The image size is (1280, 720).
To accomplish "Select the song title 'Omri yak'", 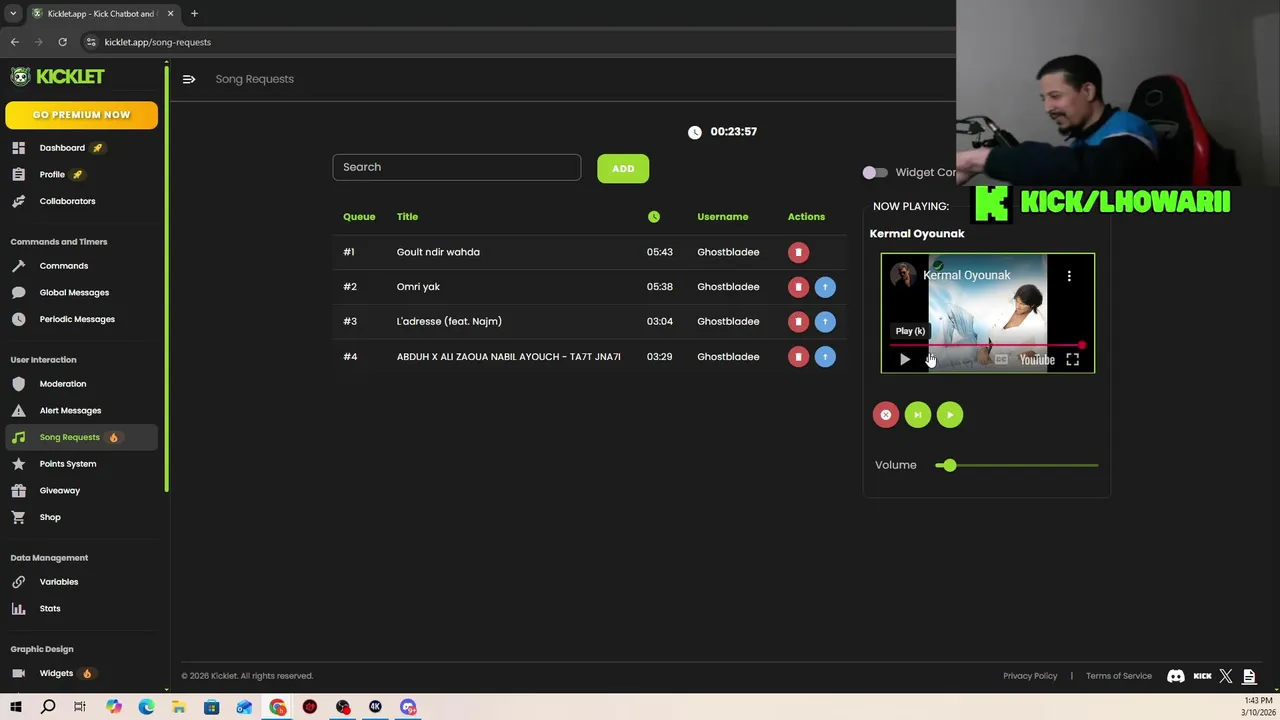I will click(x=418, y=287).
